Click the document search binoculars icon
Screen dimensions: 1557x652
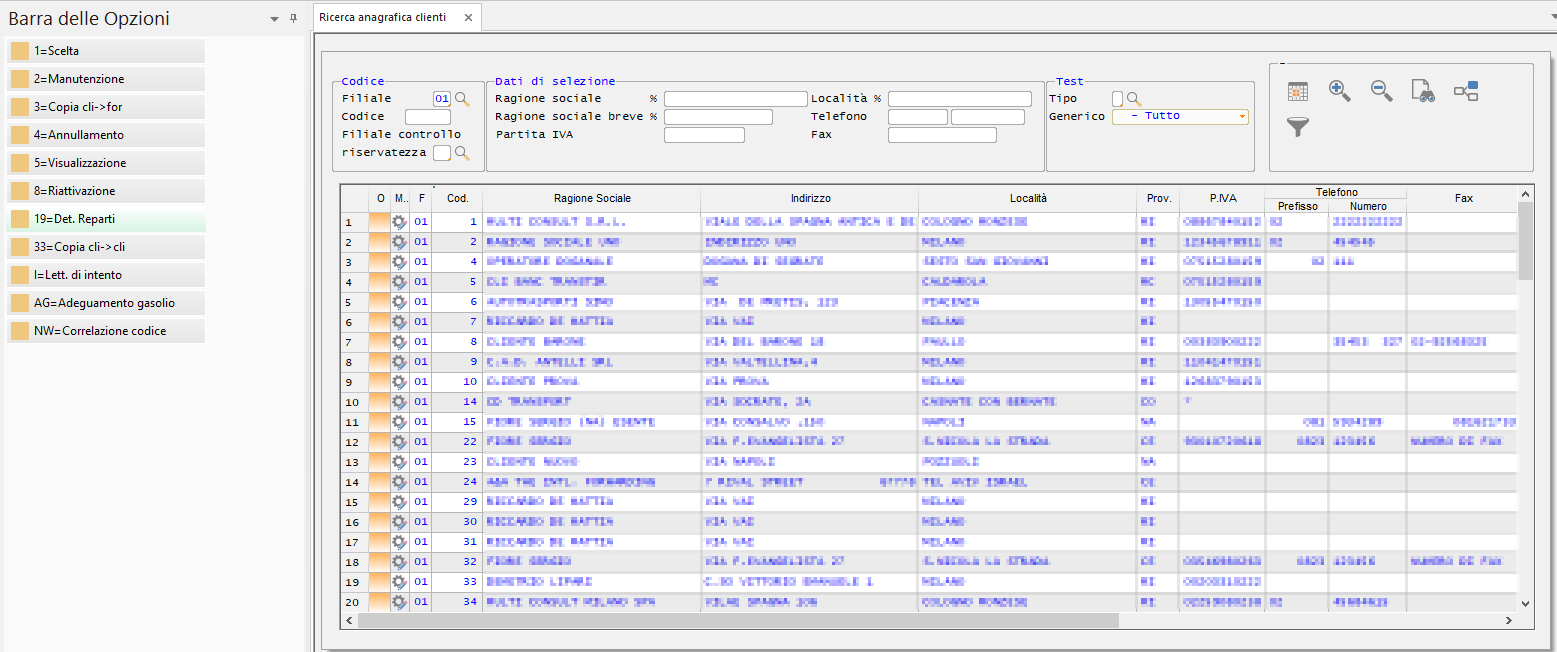pyautogui.click(x=1423, y=91)
